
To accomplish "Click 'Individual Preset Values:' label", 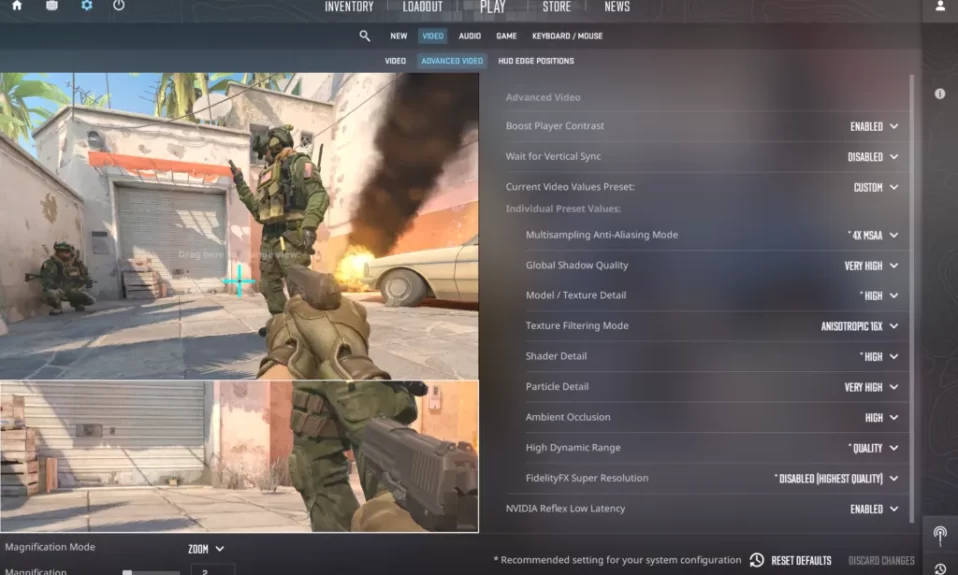I will (x=563, y=209).
